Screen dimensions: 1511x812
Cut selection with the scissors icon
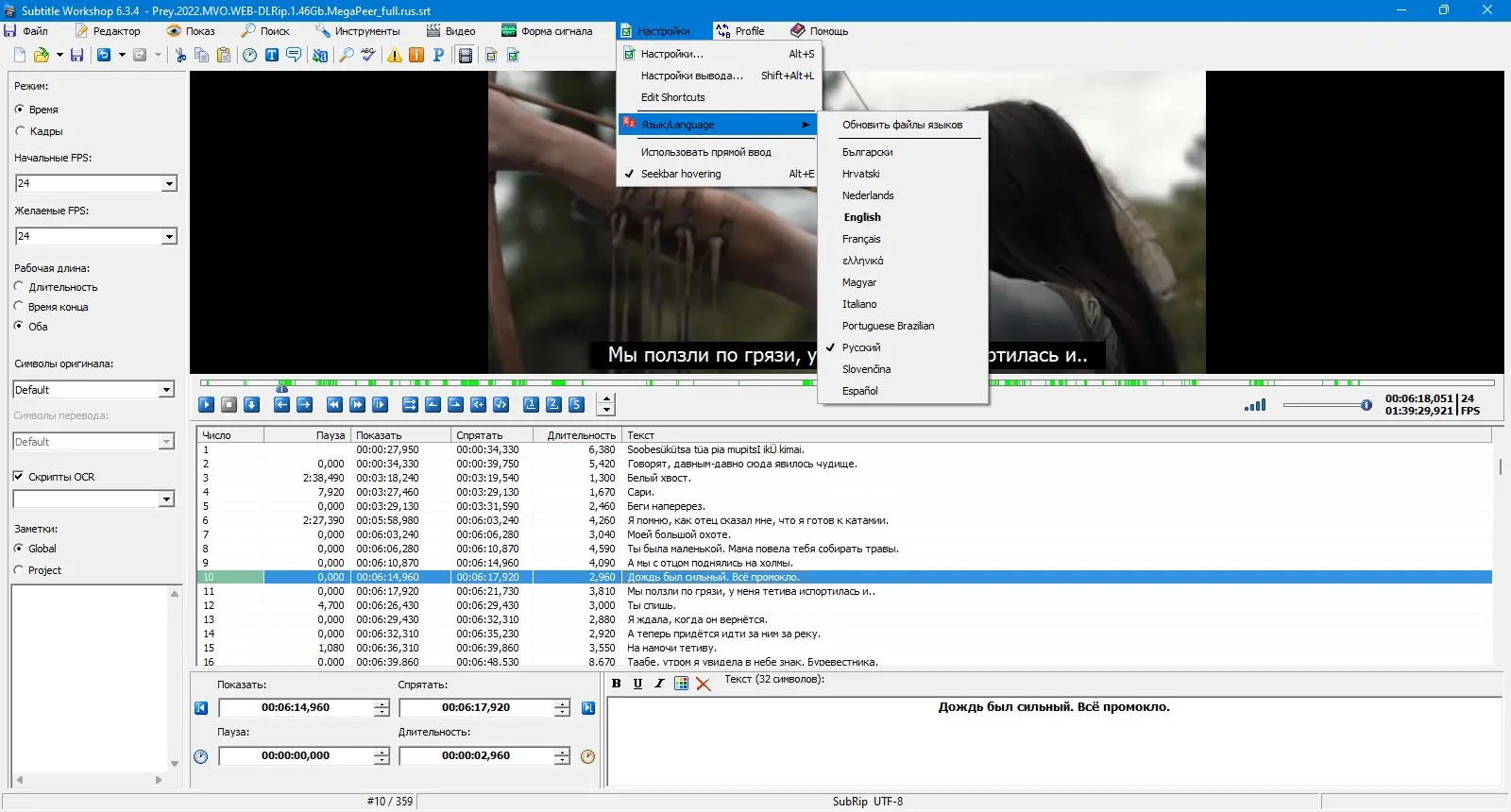click(180, 56)
